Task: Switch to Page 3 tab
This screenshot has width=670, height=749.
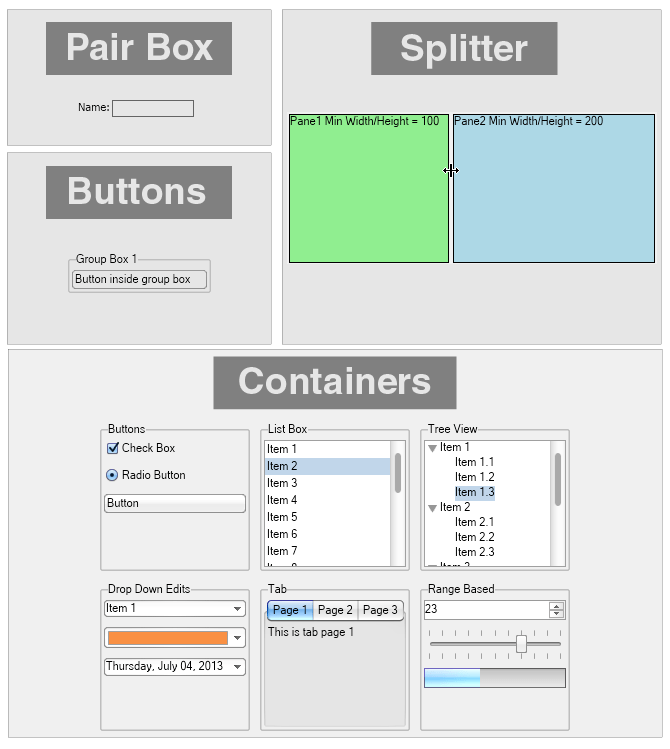Action: (x=380, y=610)
